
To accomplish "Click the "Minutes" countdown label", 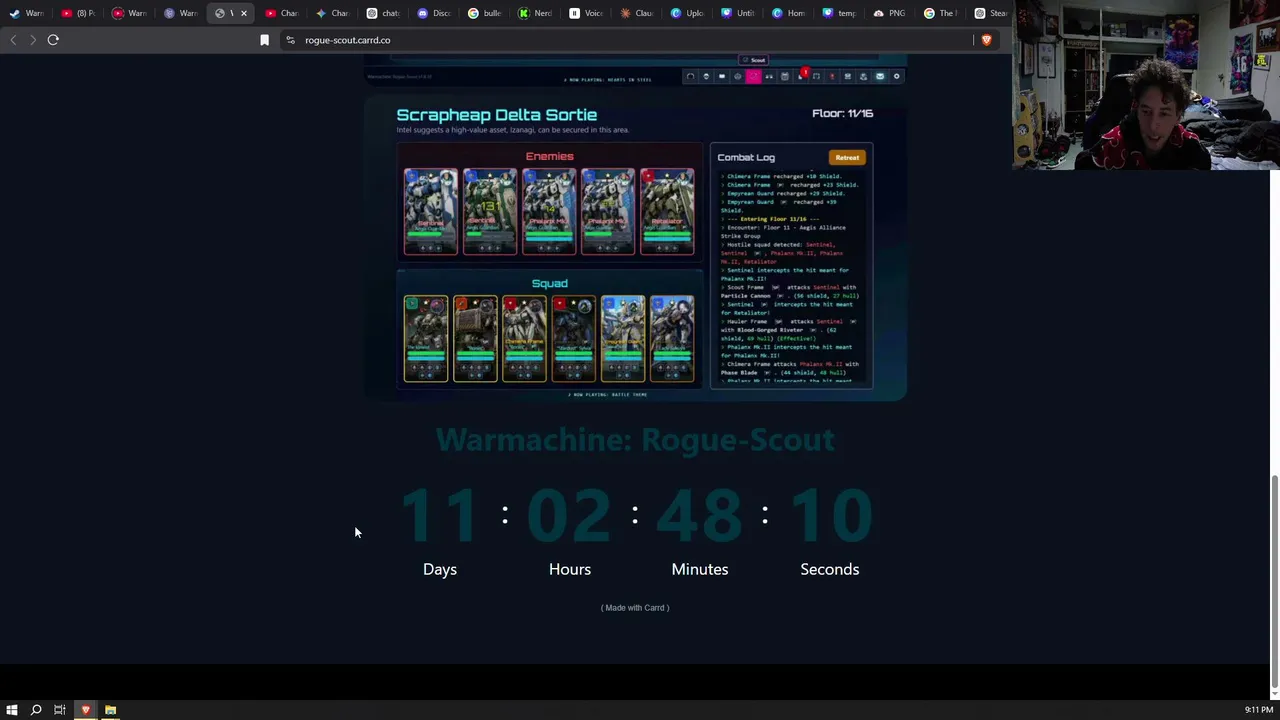I will point(700,569).
